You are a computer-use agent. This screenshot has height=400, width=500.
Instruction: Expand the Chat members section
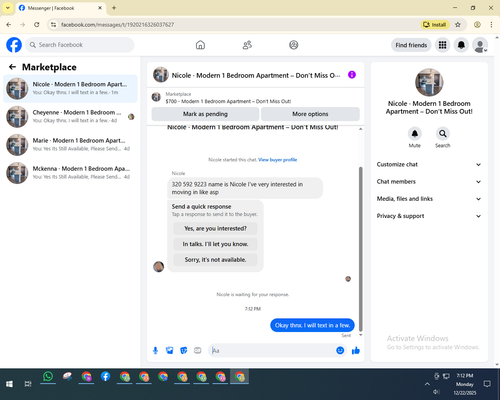click(429, 182)
